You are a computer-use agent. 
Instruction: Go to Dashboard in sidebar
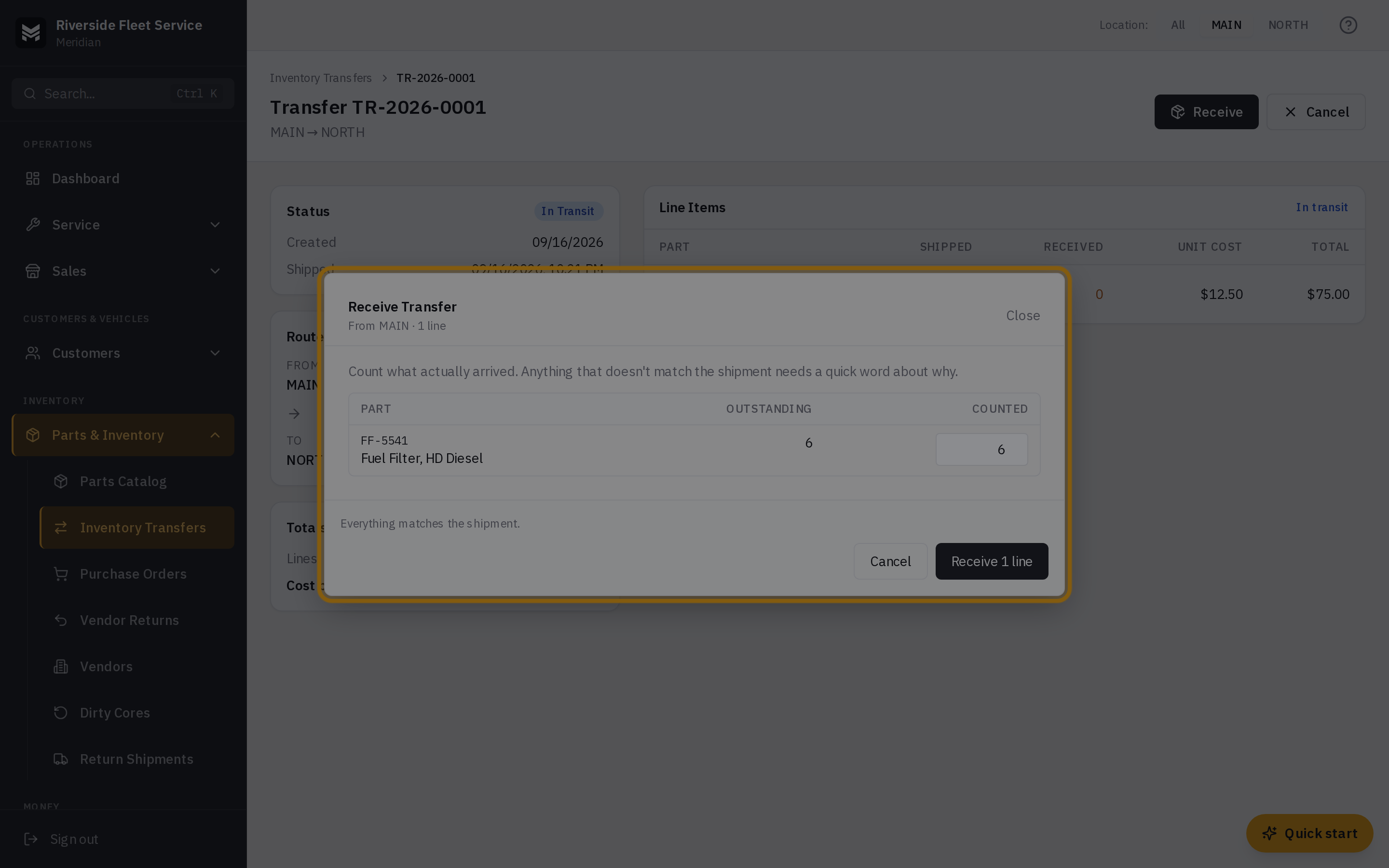pos(123,178)
